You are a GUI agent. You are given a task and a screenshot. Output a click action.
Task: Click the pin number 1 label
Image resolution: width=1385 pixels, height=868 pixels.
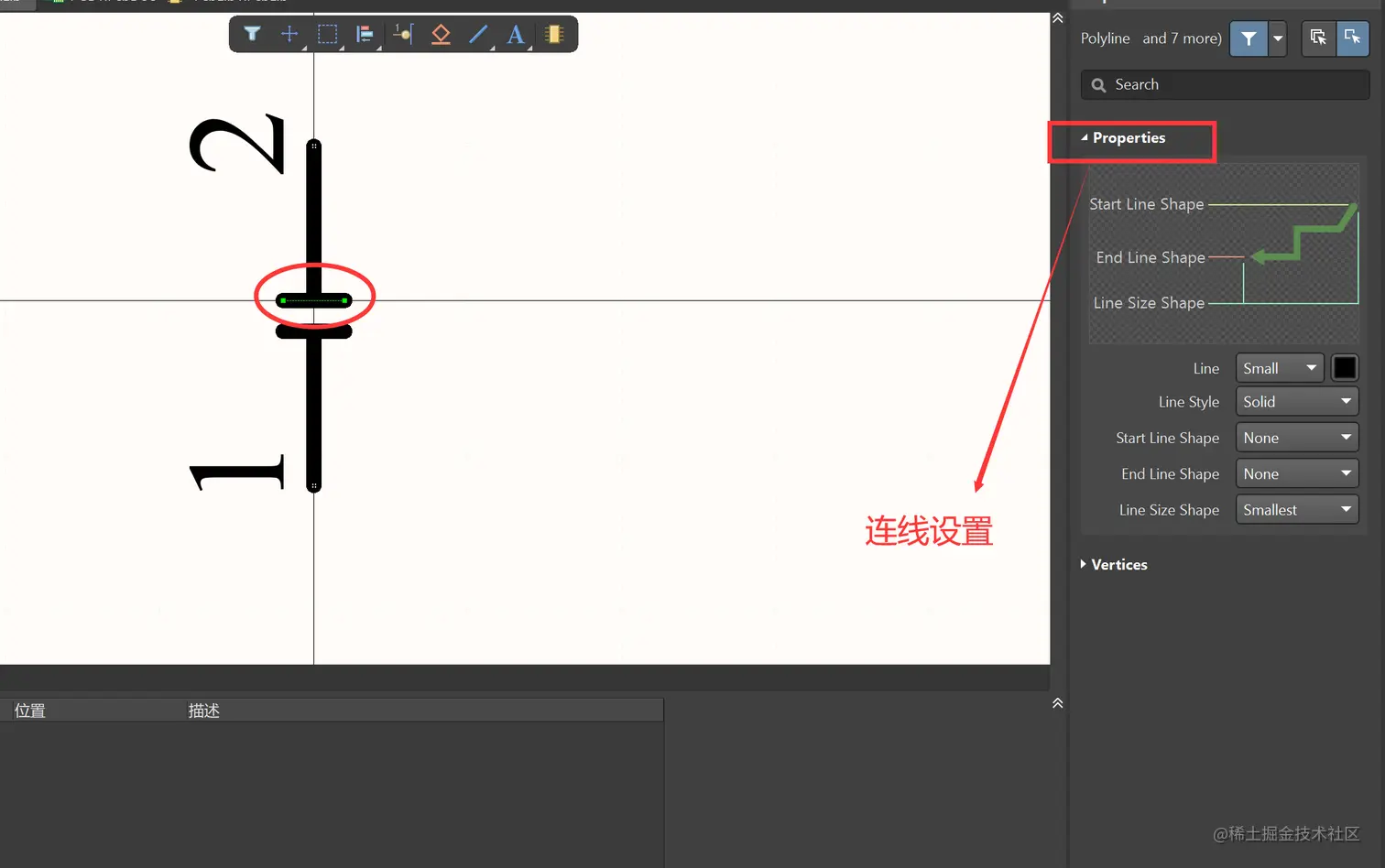pyautogui.click(x=237, y=472)
